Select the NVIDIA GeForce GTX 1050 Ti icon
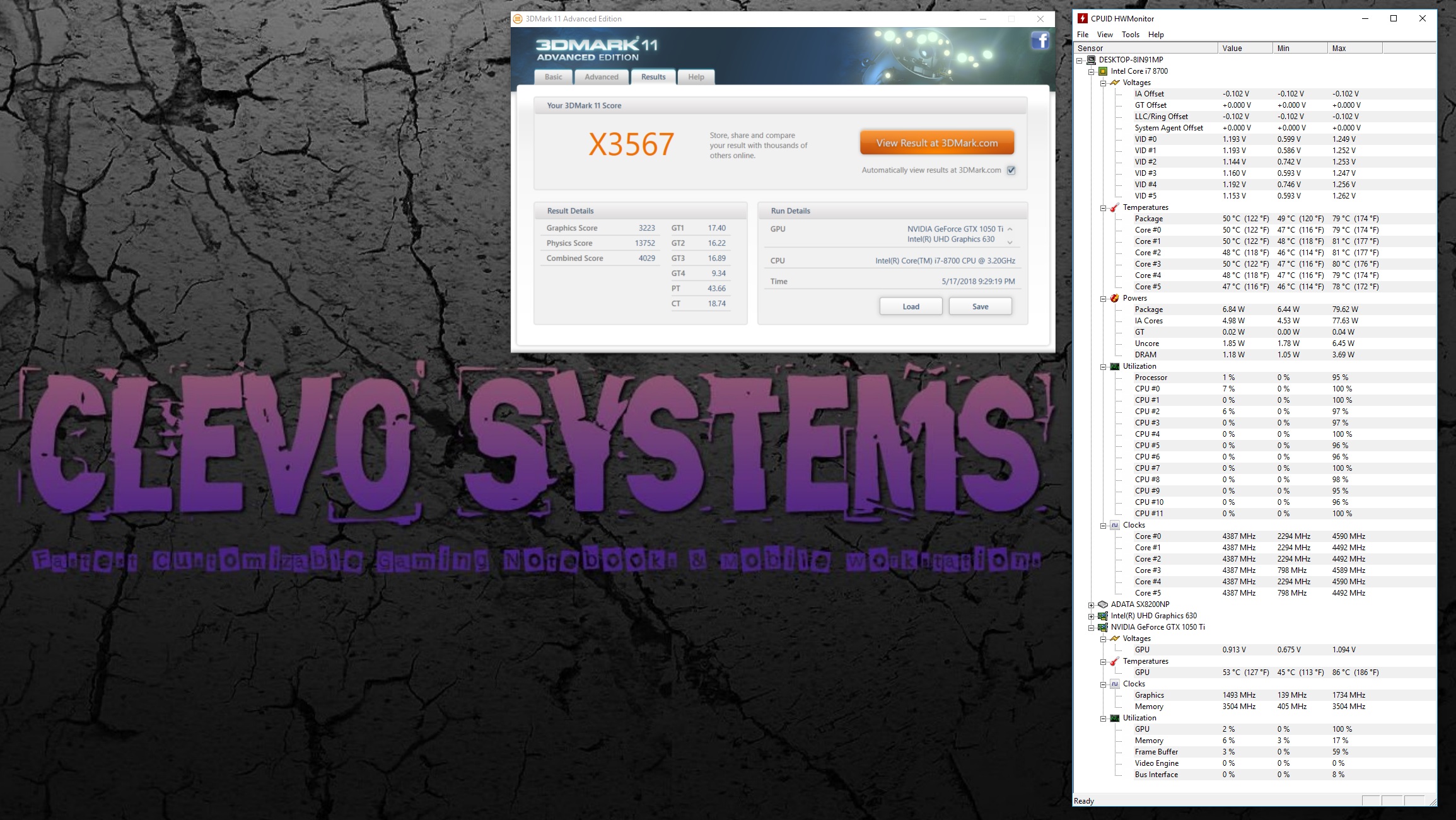Viewport: 1456px width, 820px height. point(1103,627)
